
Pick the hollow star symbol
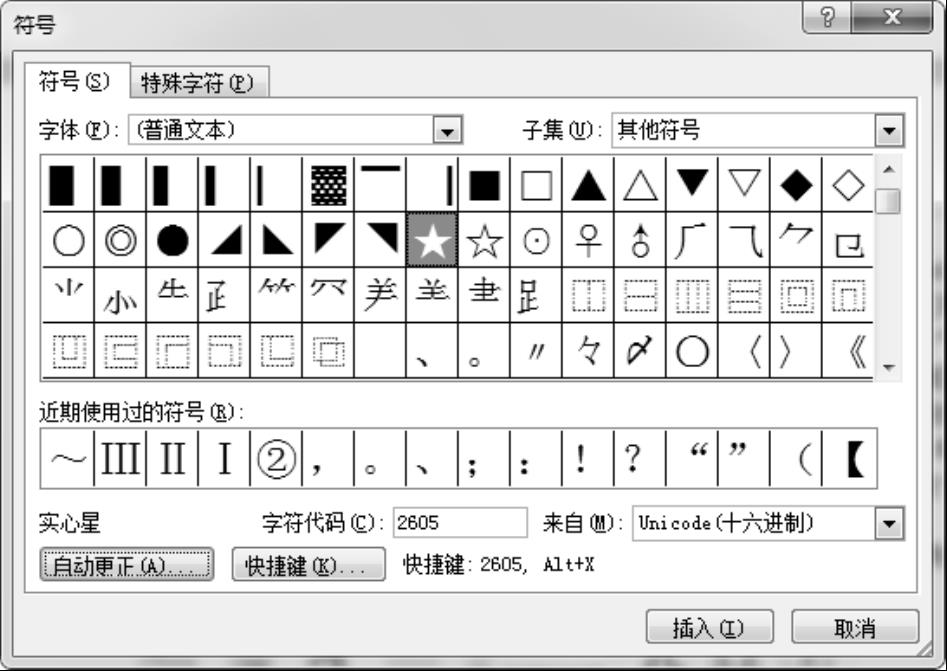pos(484,240)
